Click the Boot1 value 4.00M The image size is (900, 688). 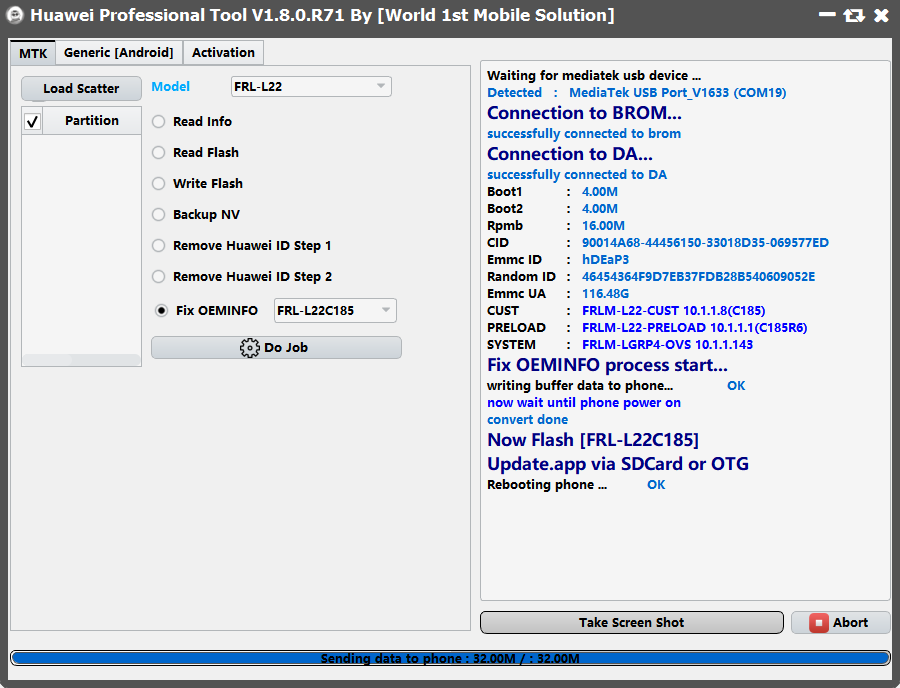pos(600,192)
